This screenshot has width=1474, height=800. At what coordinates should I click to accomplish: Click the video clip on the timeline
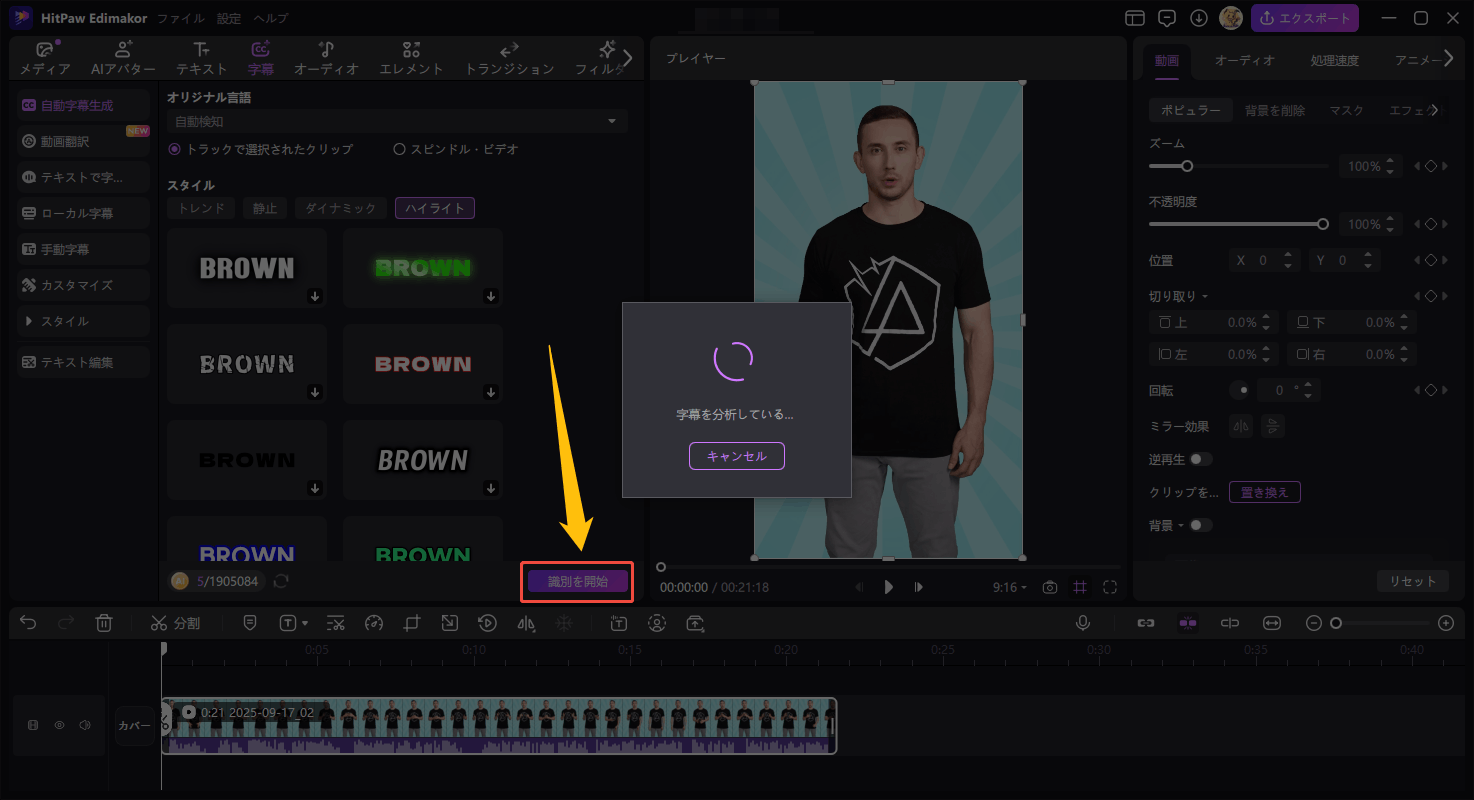click(498, 725)
